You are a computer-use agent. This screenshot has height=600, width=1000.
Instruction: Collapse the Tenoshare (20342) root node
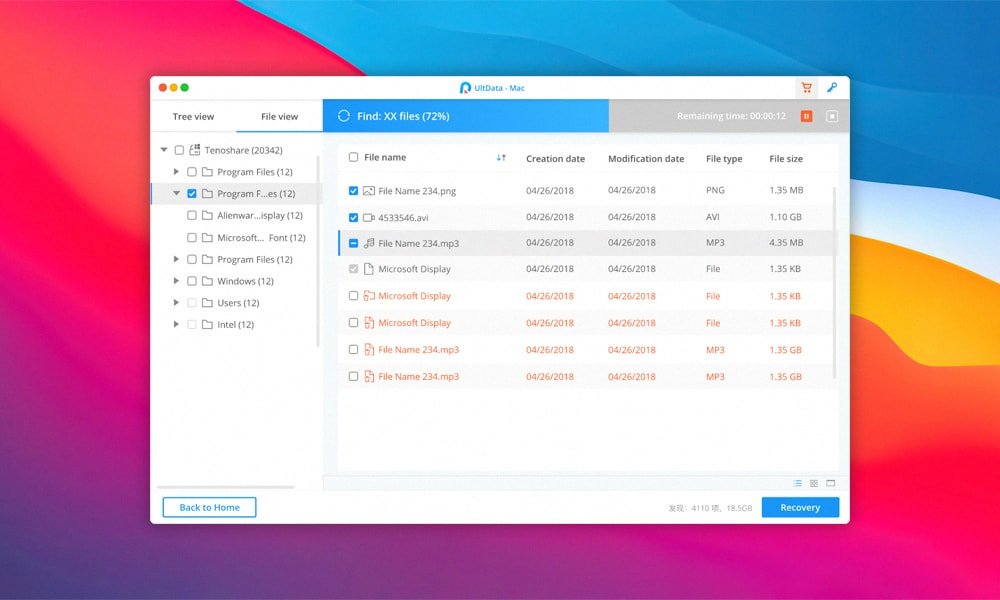(x=164, y=150)
